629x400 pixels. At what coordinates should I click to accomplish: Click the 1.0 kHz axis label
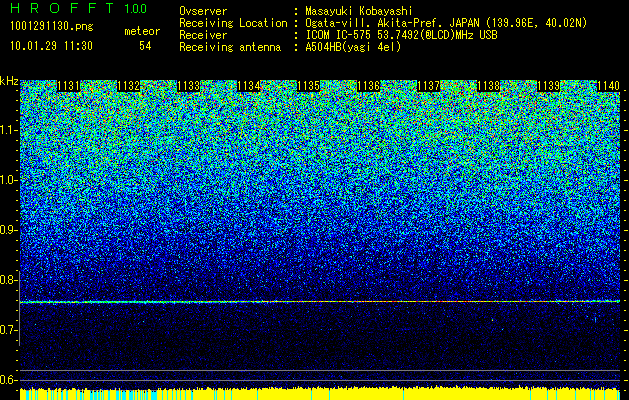coord(8,180)
